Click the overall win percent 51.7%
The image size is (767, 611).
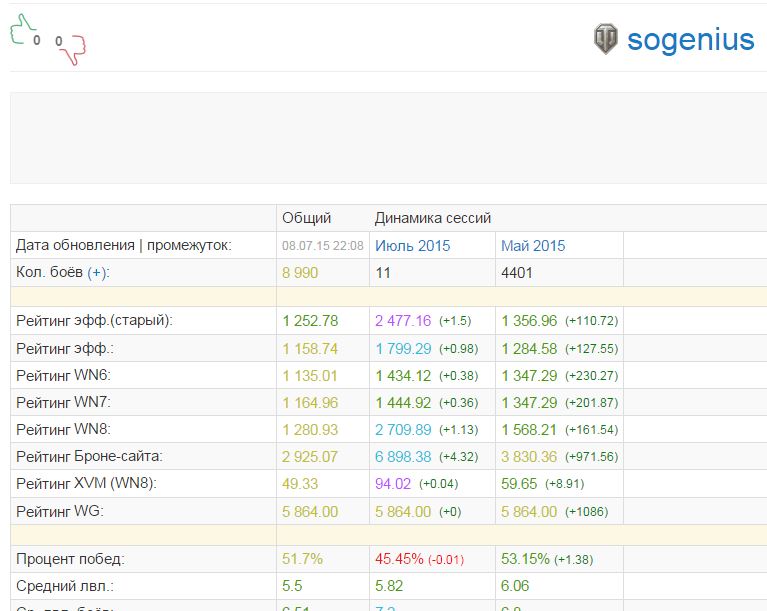pyautogui.click(x=302, y=559)
